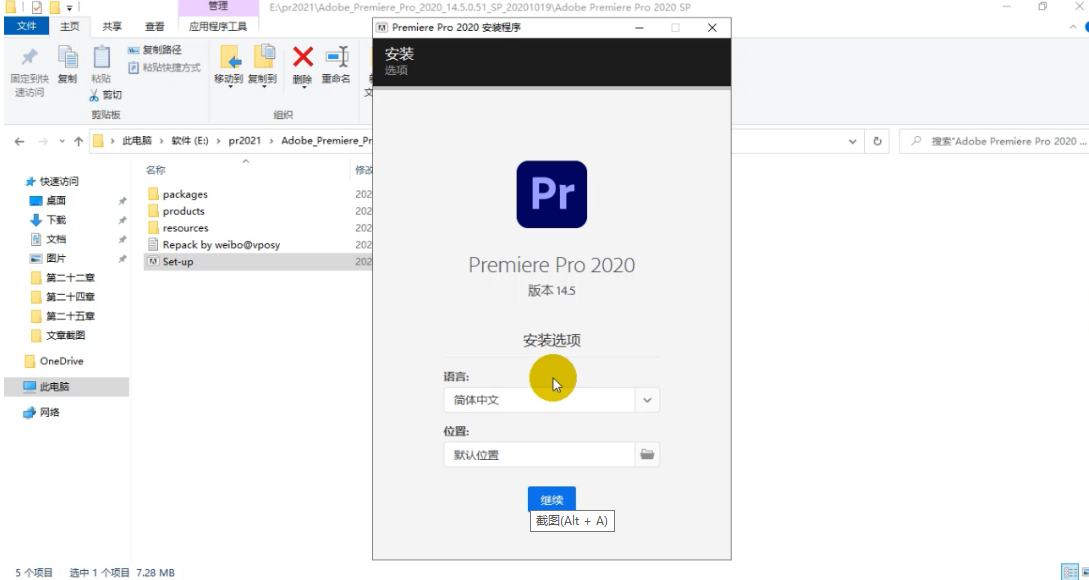The width and height of the screenshot is (1089, 580).
Task: Click the folder browse icon next to 默认位置
Action: [x=647, y=454]
